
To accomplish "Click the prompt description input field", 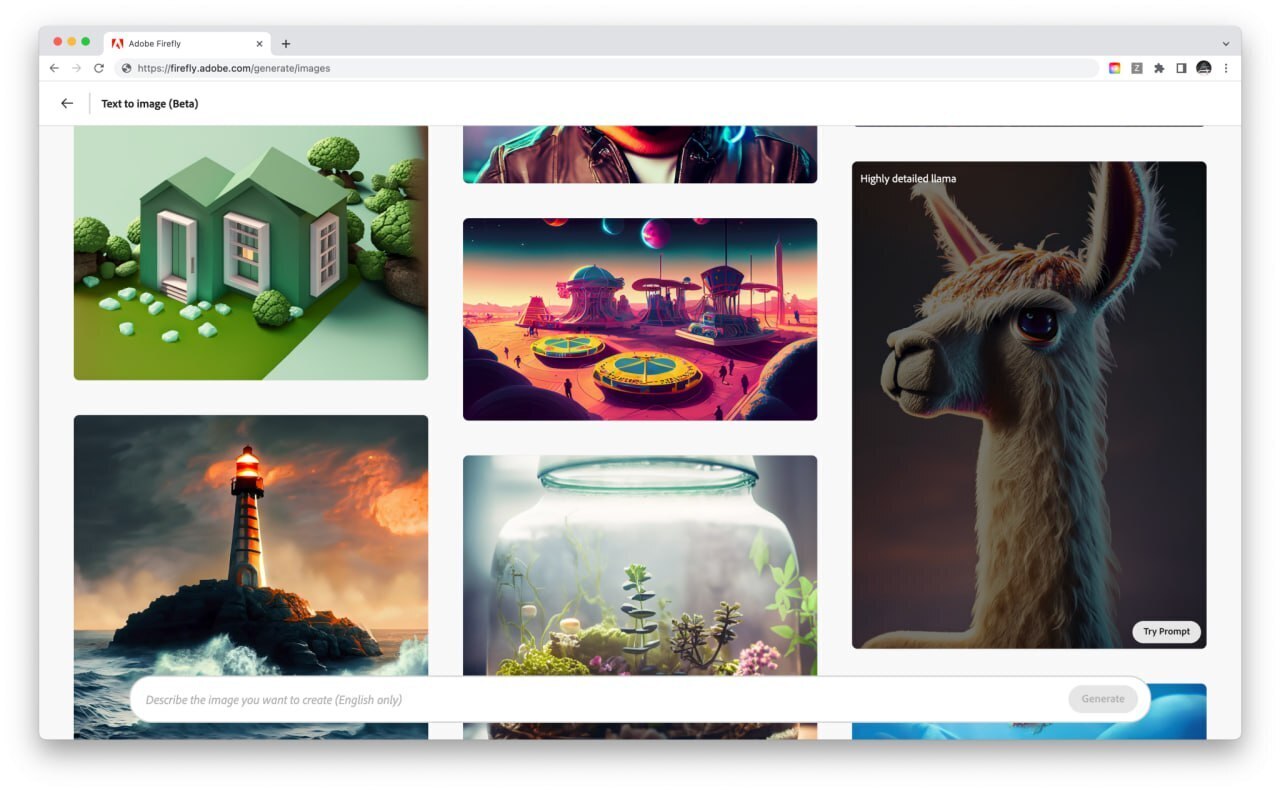I will click(x=600, y=699).
